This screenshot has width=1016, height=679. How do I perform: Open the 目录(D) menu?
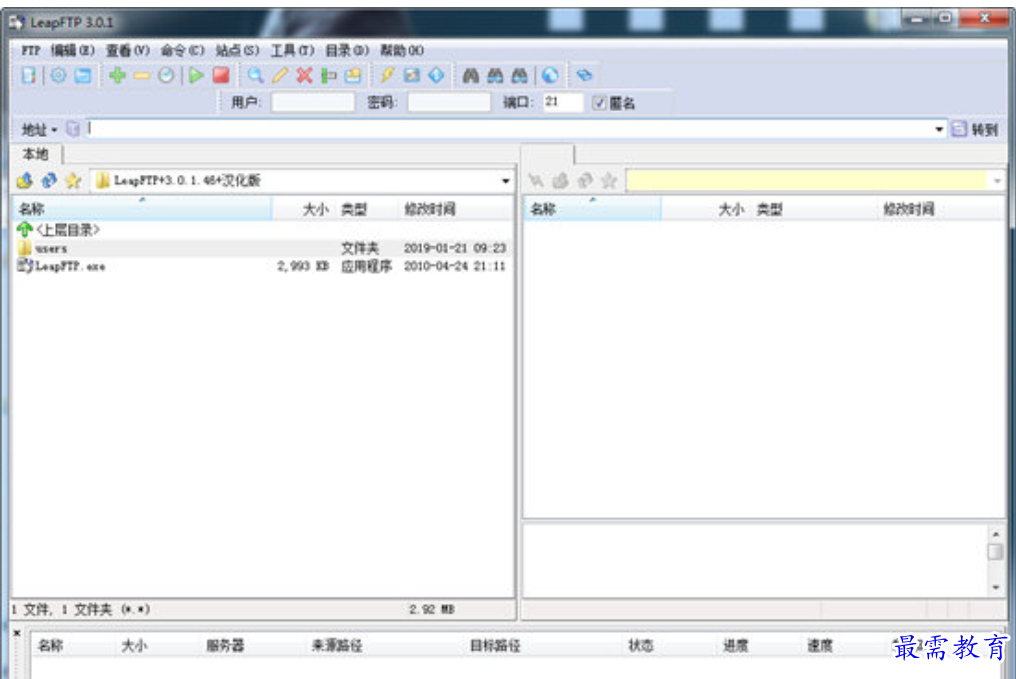click(x=347, y=51)
